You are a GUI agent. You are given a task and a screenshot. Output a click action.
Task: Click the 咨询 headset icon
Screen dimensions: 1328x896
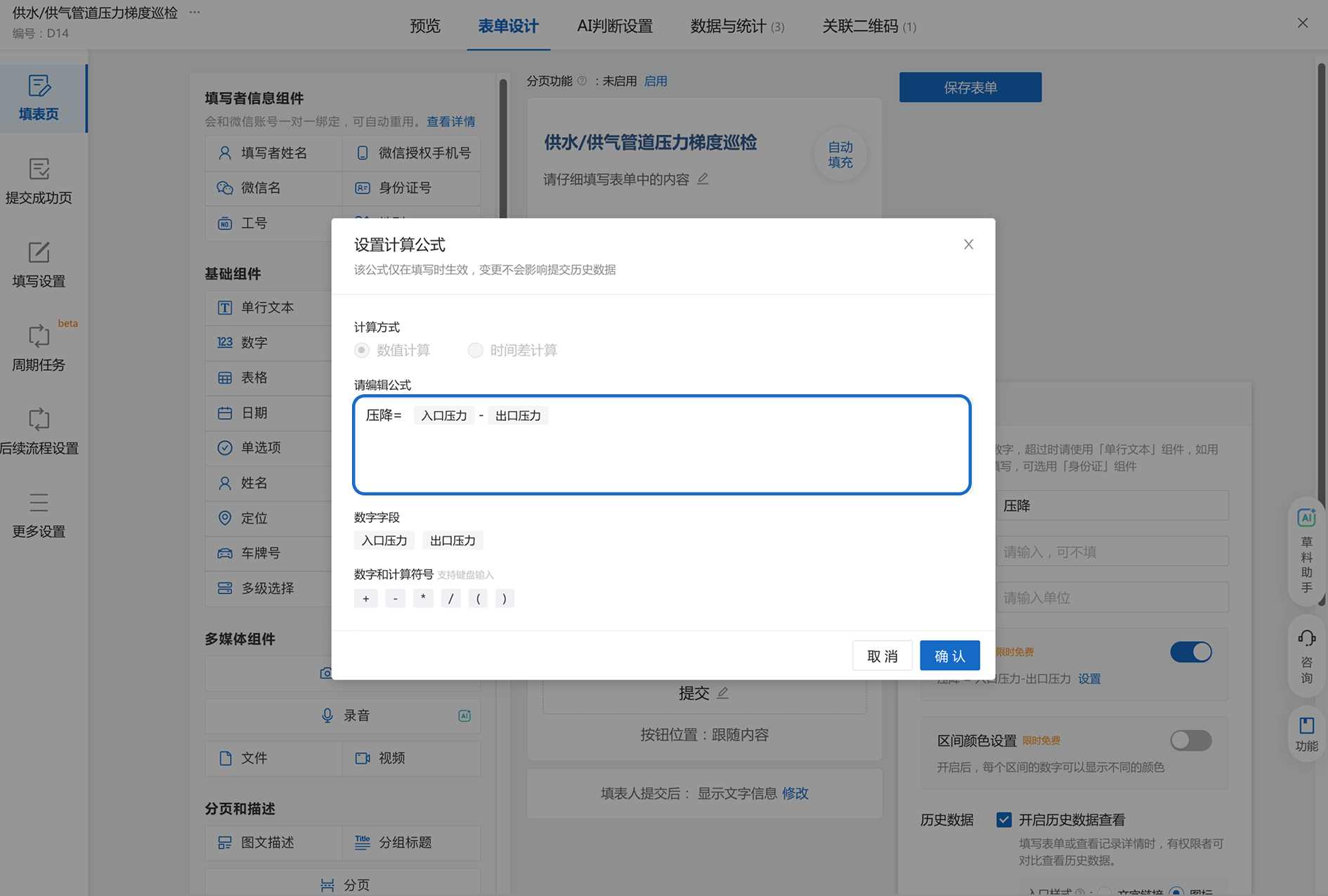[x=1306, y=656]
